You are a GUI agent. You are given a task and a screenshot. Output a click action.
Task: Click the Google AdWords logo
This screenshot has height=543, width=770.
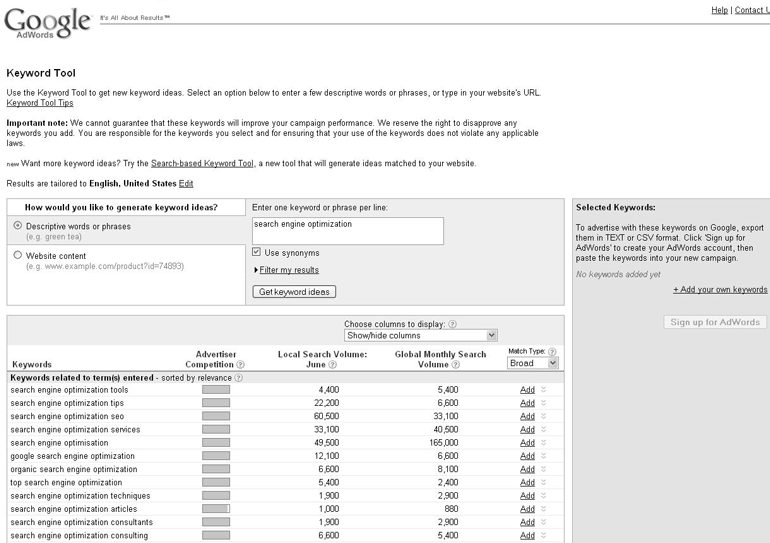[x=47, y=22]
